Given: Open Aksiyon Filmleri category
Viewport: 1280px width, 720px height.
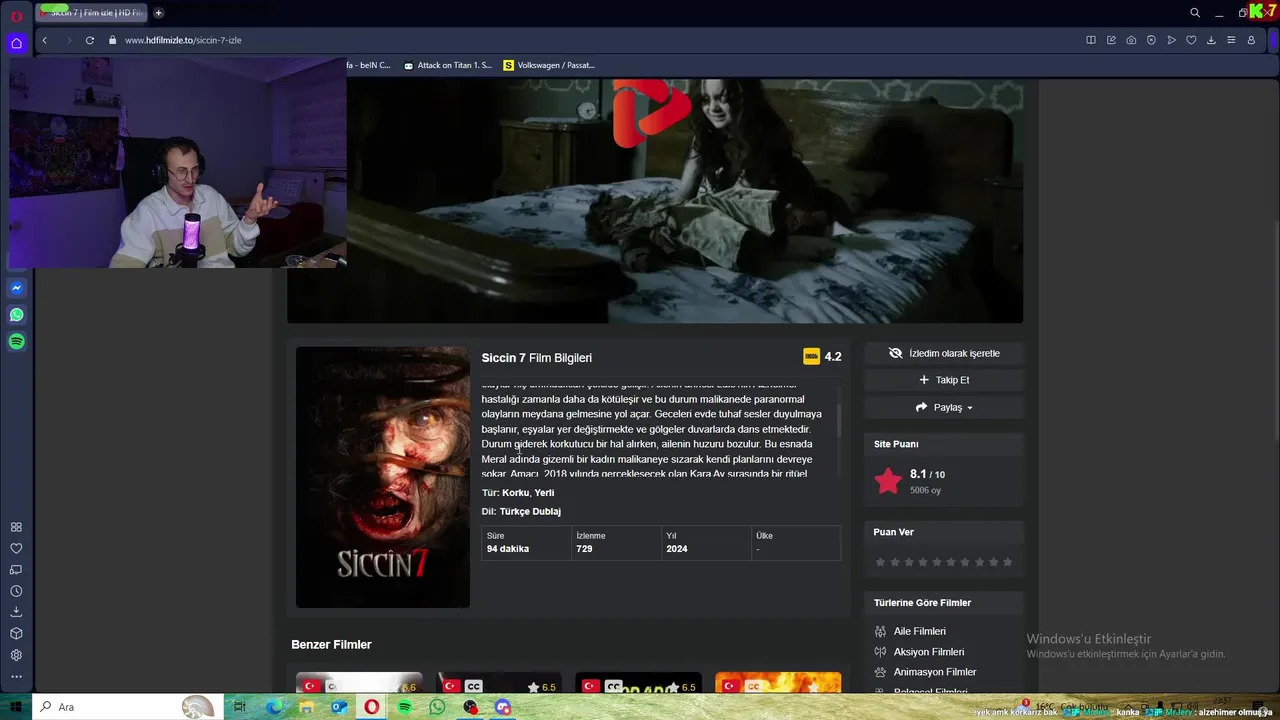Looking at the screenshot, I should coord(929,652).
